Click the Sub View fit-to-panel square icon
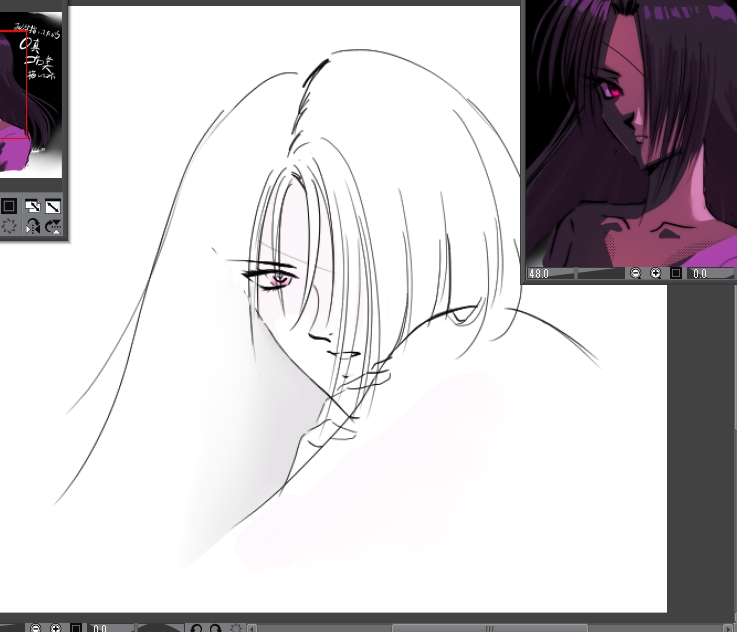 (676, 273)
